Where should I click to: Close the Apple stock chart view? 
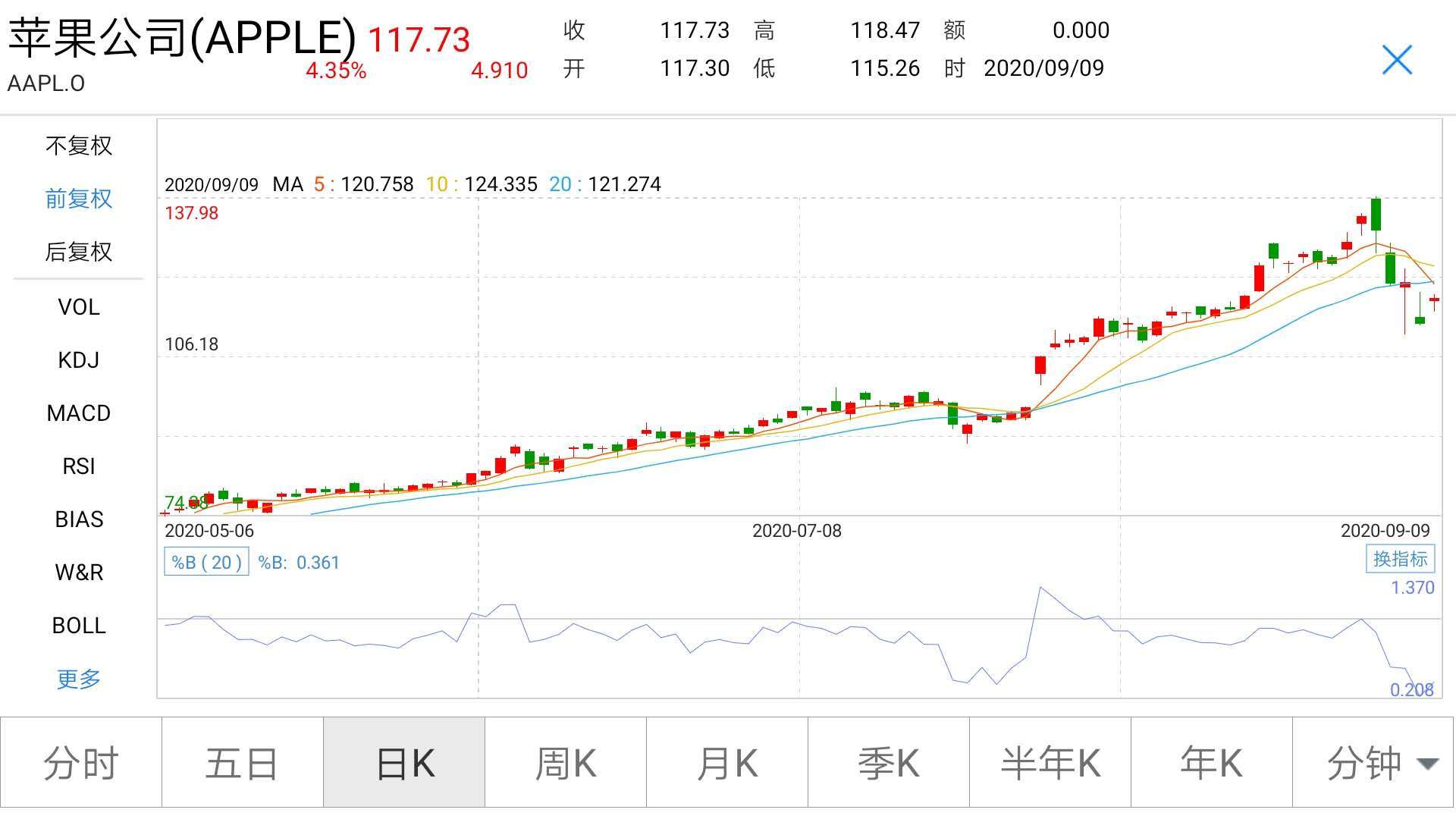click(1397, 60)
